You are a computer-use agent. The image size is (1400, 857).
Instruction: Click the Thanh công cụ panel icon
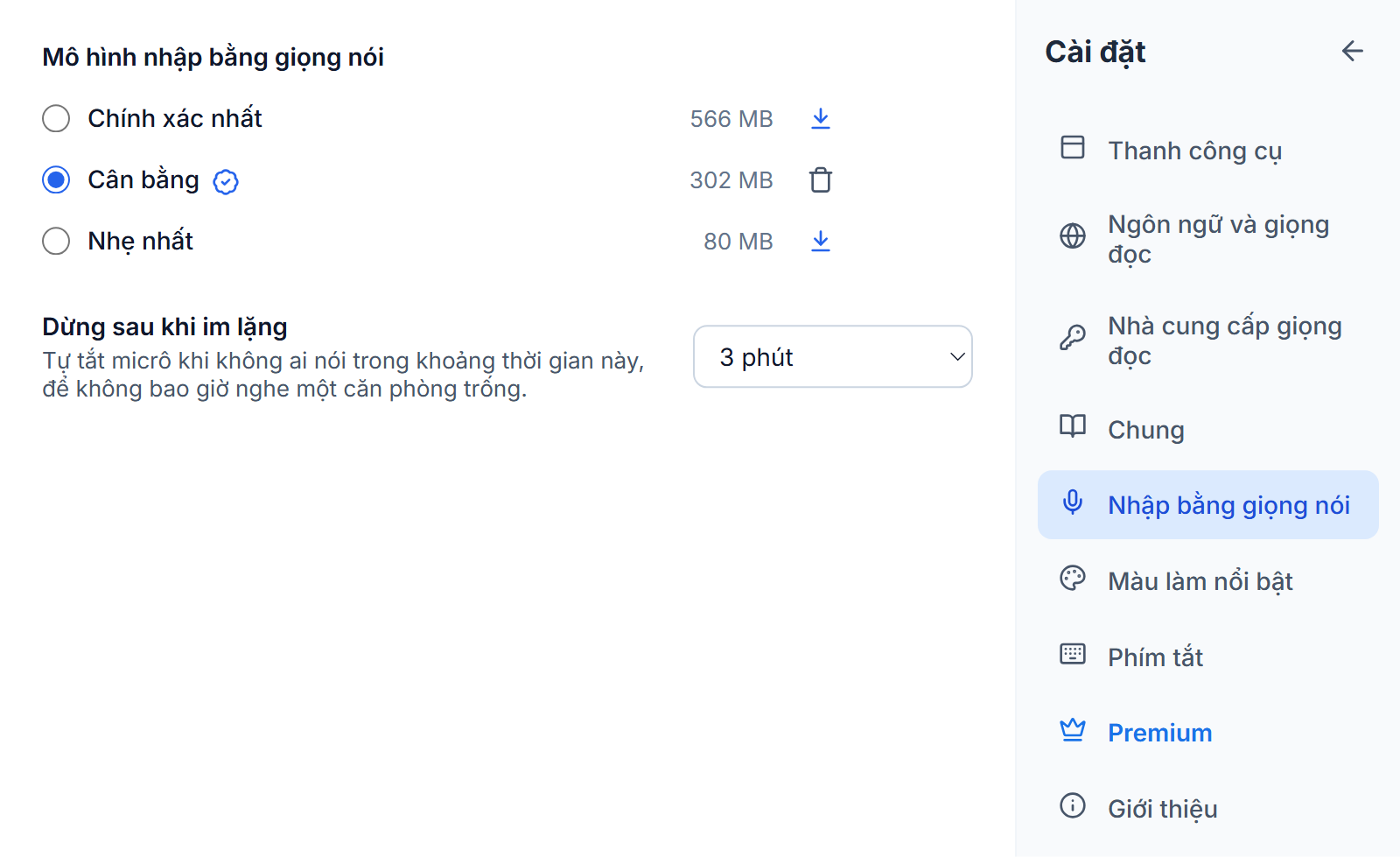pyautogui.click(x=1072, y=147)
